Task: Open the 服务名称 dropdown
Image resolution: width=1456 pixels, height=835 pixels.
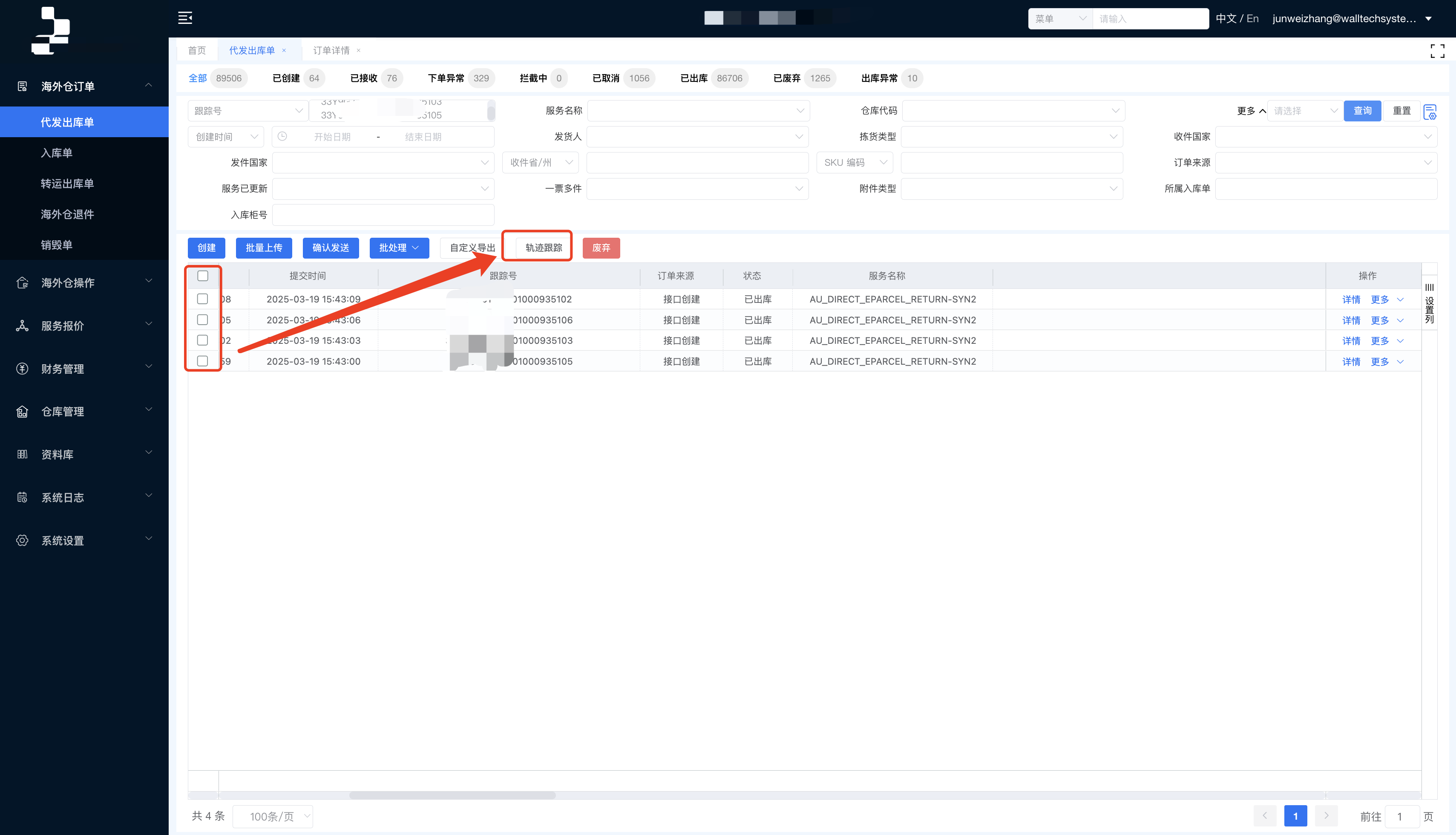Action: coord(698,111)
